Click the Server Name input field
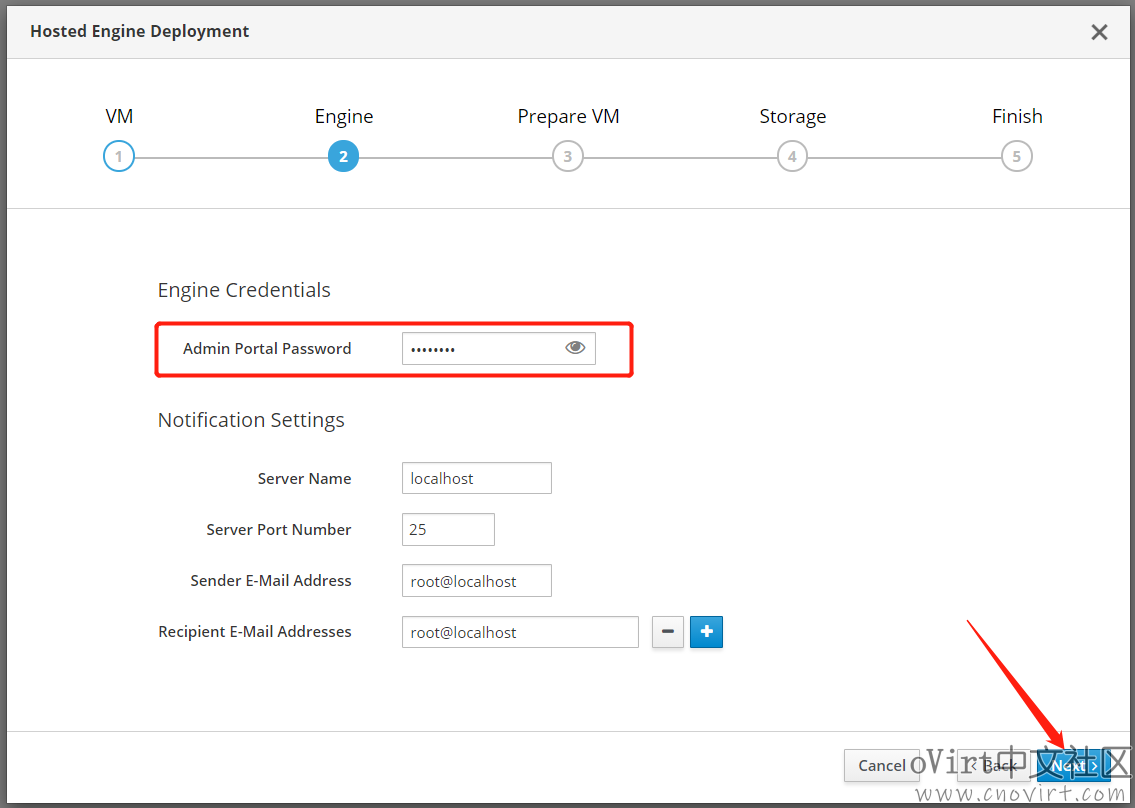 [477, 479]
